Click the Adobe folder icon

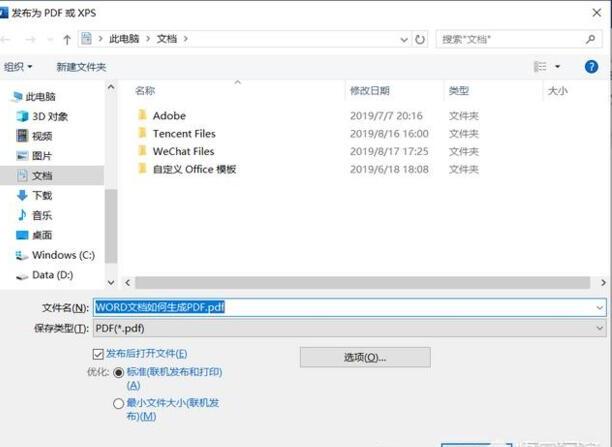142,115
